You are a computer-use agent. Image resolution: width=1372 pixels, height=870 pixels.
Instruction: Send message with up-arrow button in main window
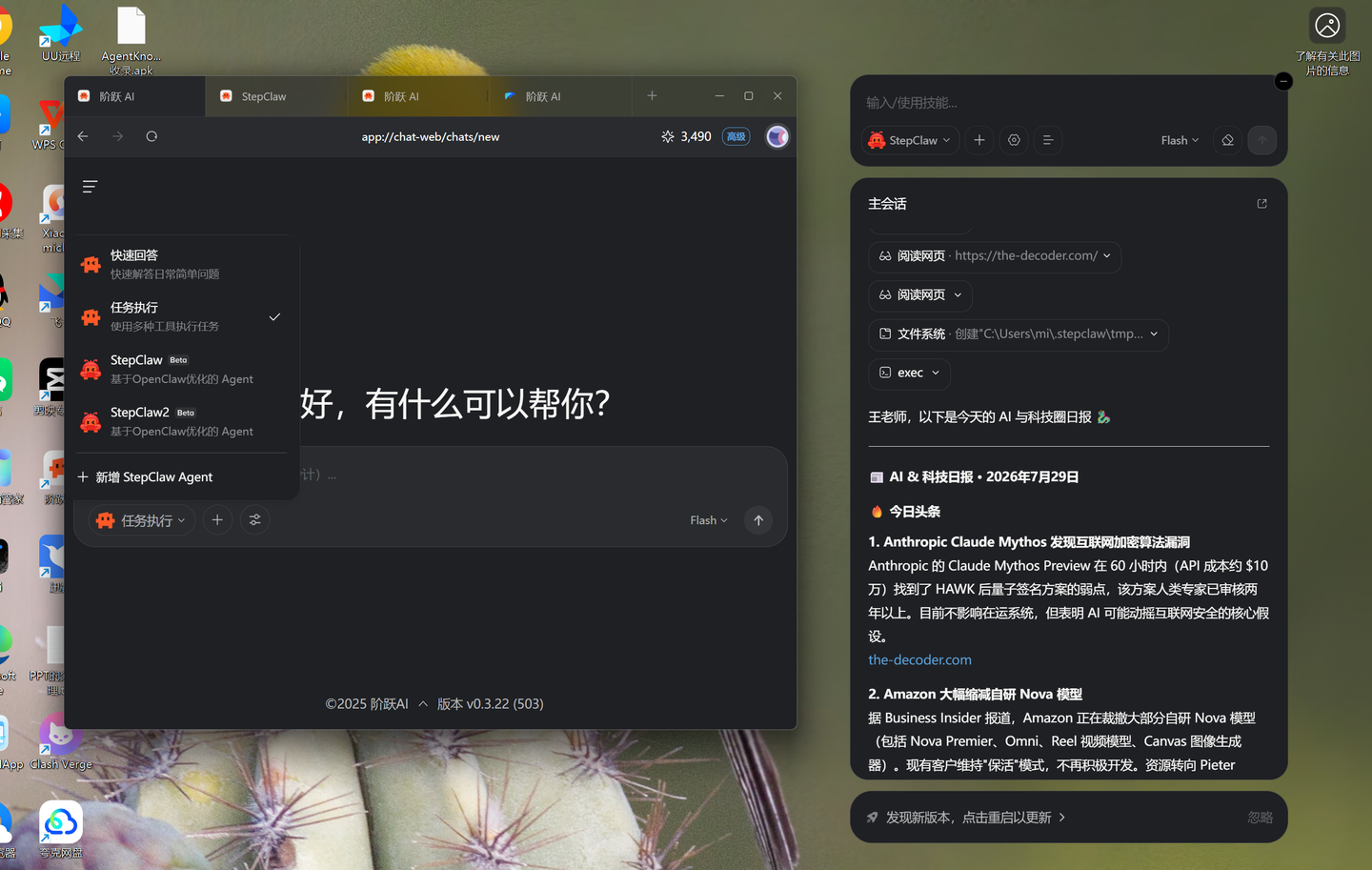[758, 520]
